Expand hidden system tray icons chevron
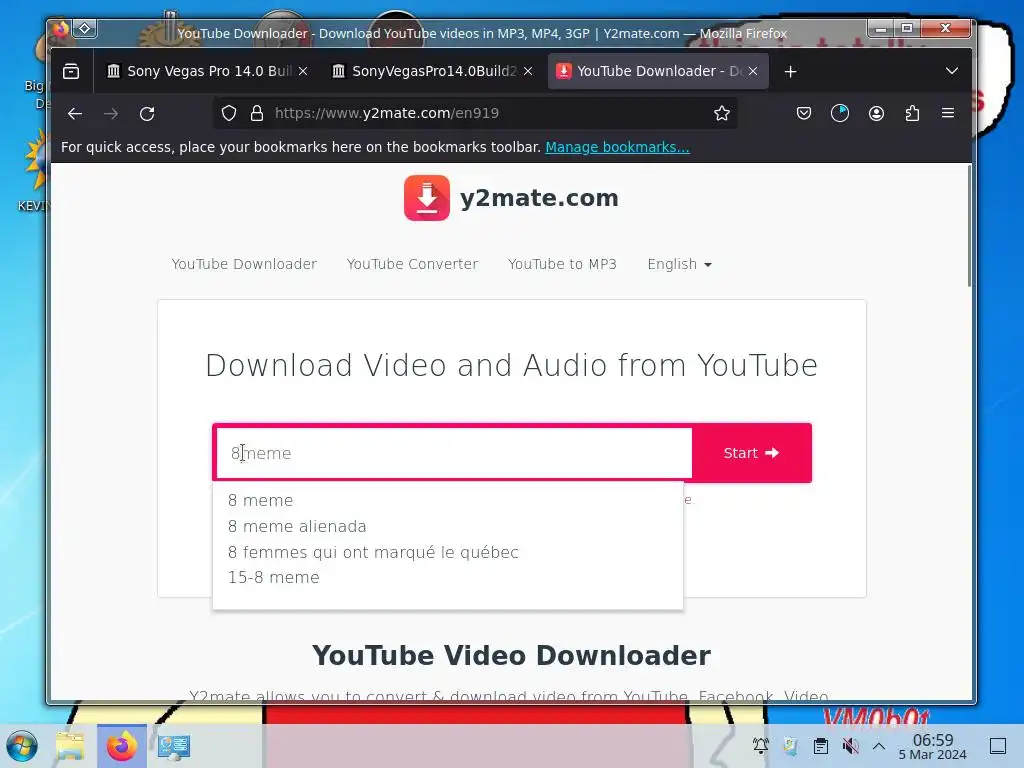This screenshot has width=1024, height=768. point(879,746)
